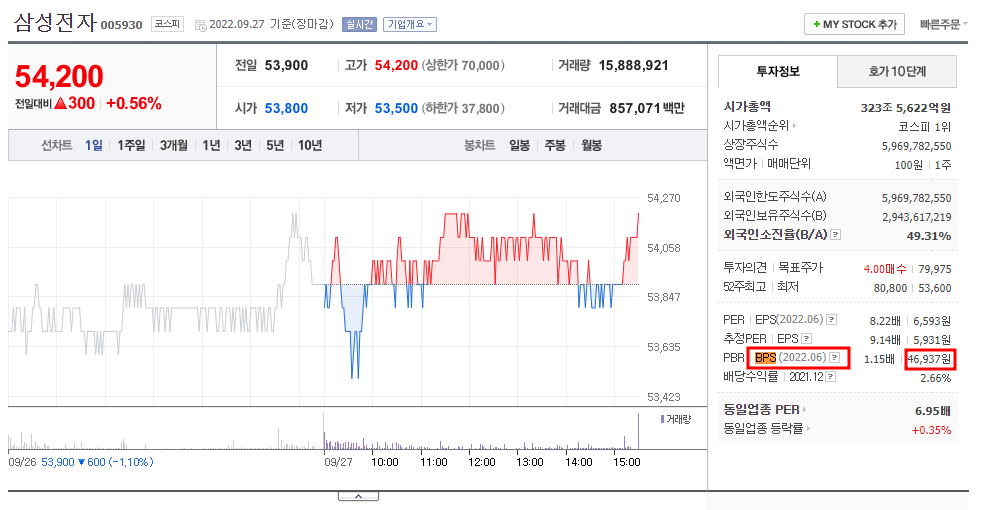
Task: Open help icon beside PER EPS(2022.06)
Action: click(831, 320)
